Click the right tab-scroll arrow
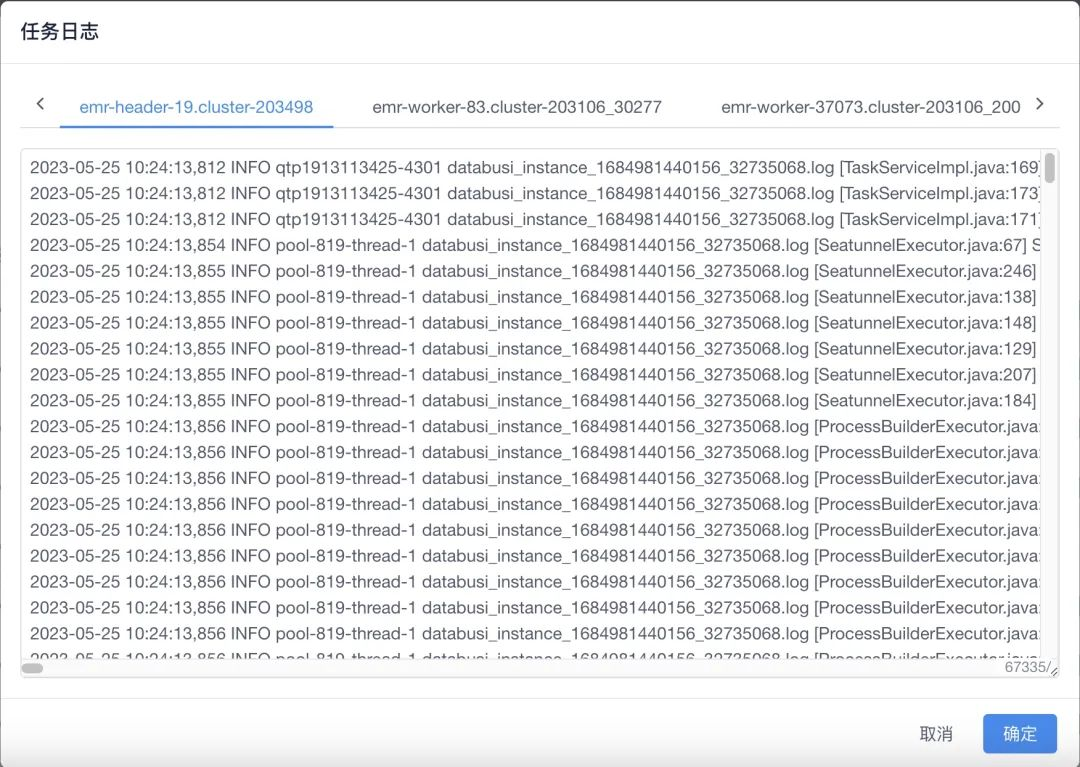The width and height of the screenshot is (1080, 767). 1040,104
